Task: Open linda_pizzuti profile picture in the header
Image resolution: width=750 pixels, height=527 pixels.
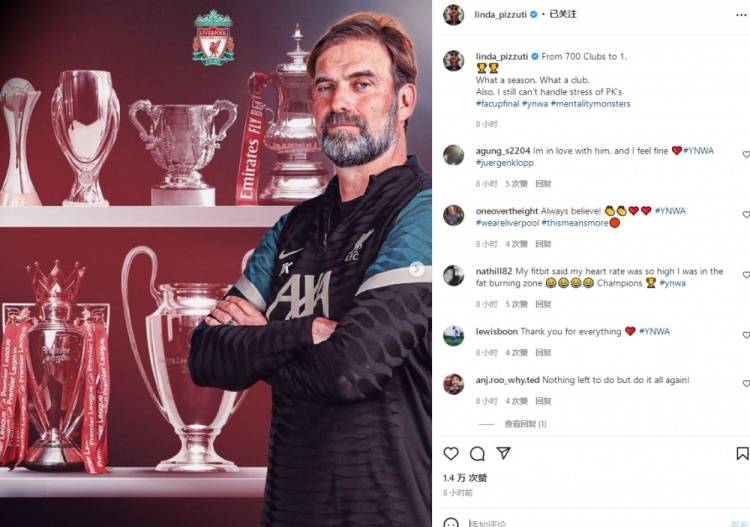Action: point(453,15)
